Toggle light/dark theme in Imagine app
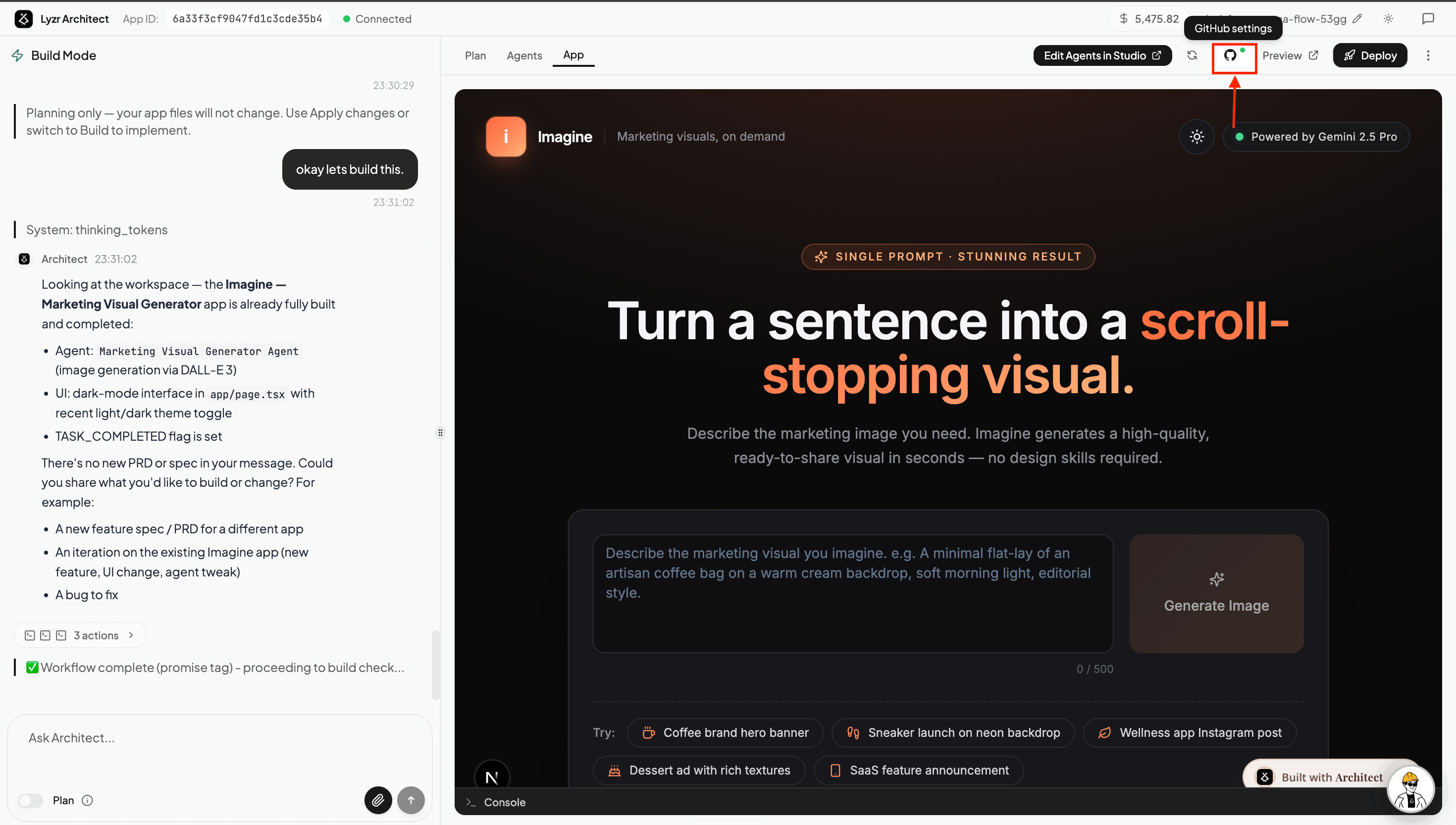Viewport: 1456px width, 825px height. 1196,137
